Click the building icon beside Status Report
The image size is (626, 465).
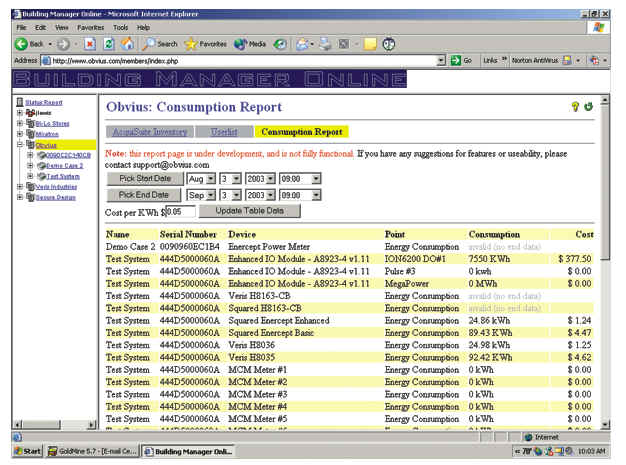point(20,102)
